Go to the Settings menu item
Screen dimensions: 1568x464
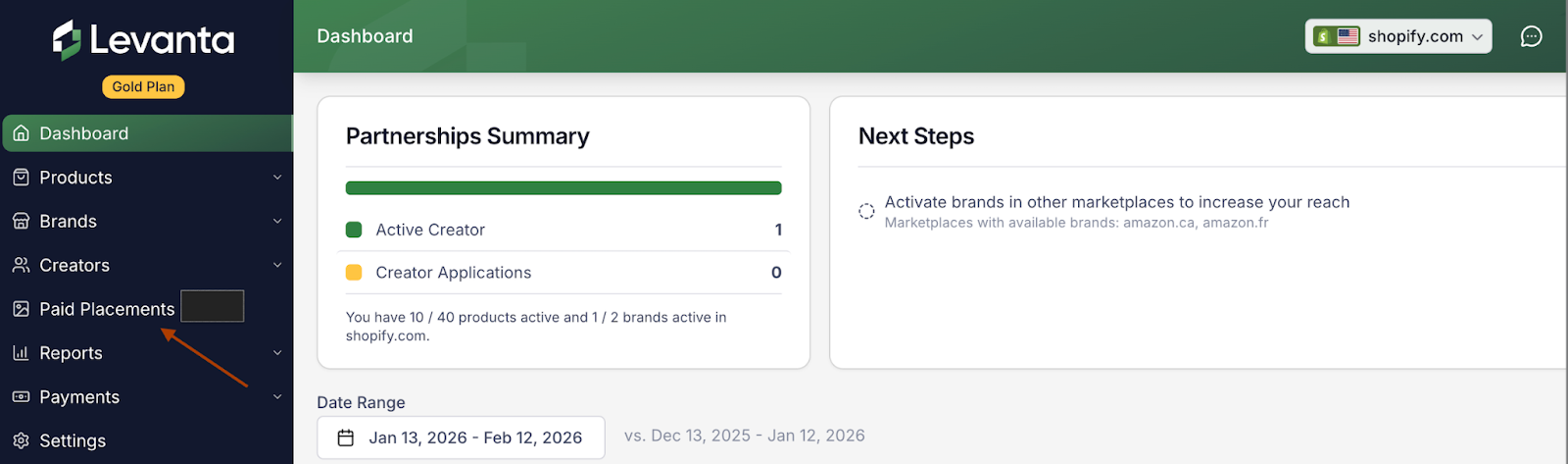[73, 441]
